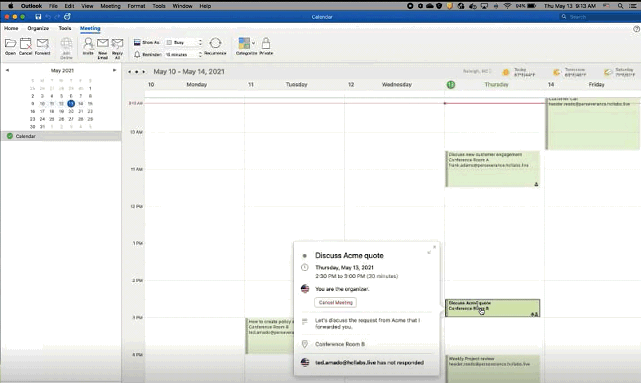Go to the next week arrow
The height and width of the screenshot is (383, 641).
click(143, 72)
